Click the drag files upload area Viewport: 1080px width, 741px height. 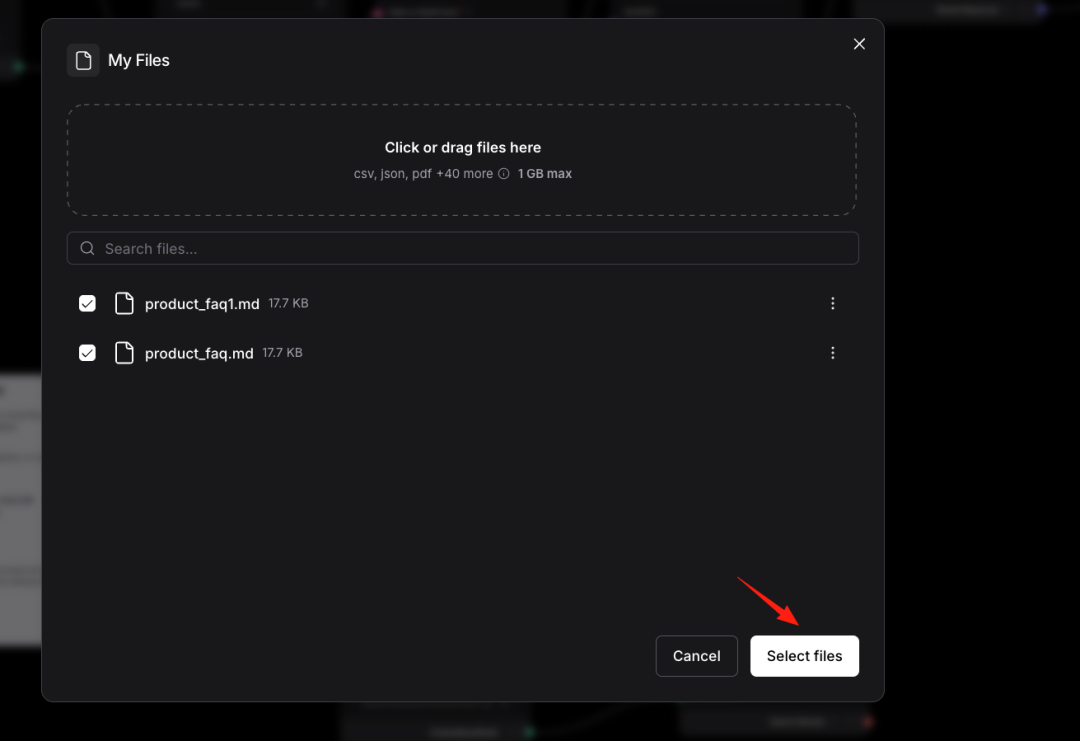(461, 160)
